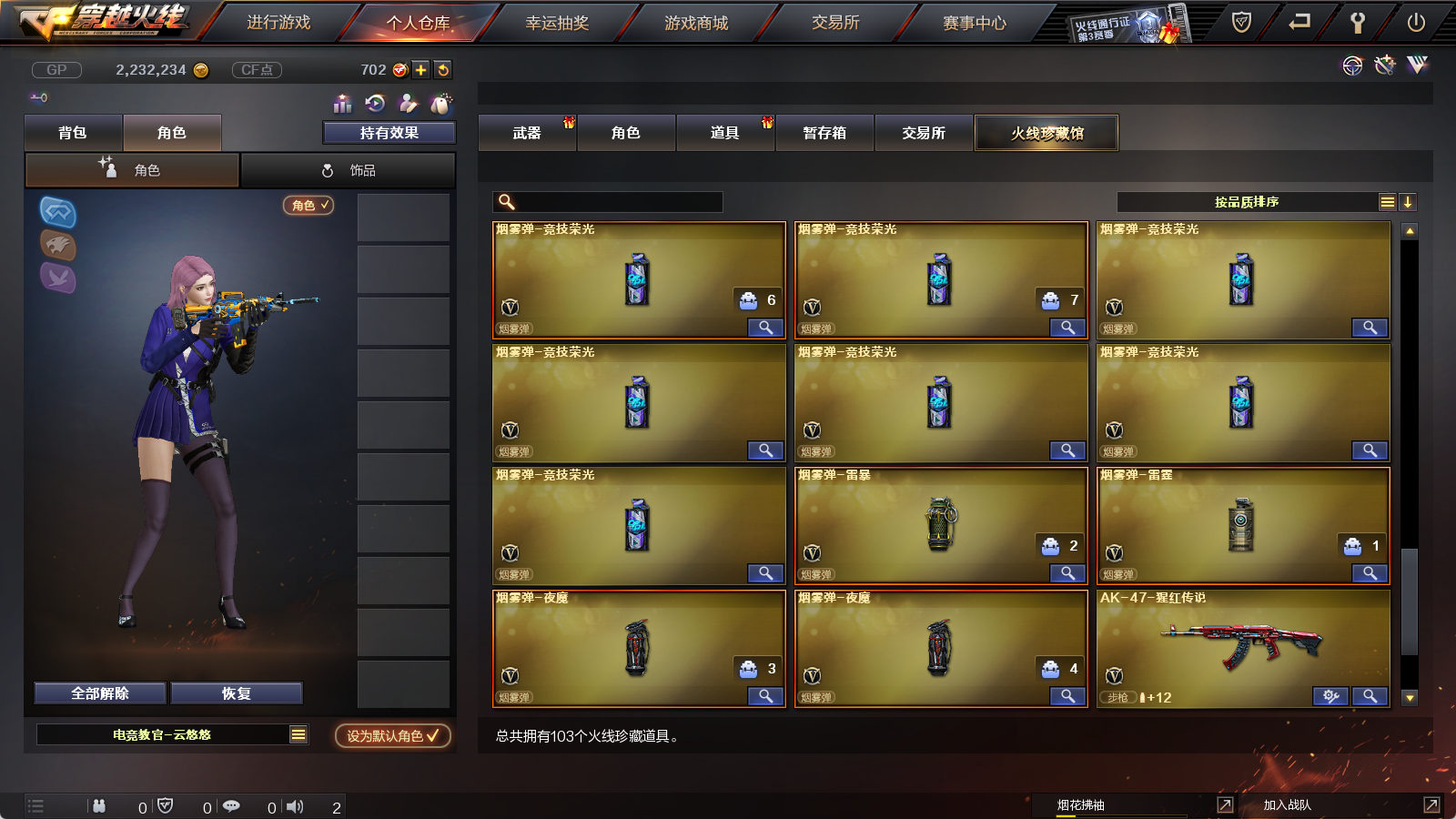Select the blue character-team icon above the model
The image size is (1456, 819).
coord(58,212)
